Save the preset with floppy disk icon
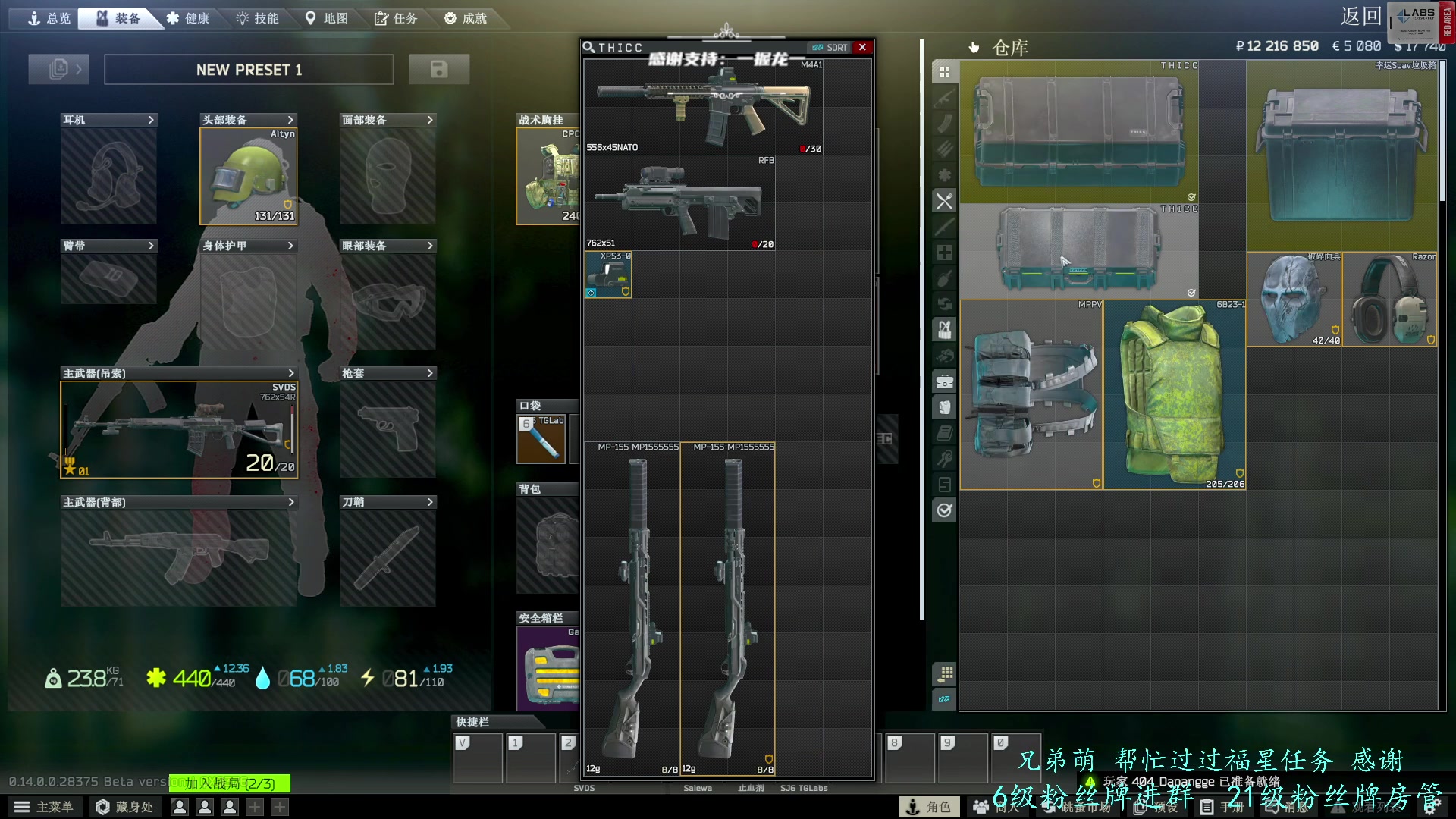Viewport: 1456px width, 819px height. tap(439, 69)
